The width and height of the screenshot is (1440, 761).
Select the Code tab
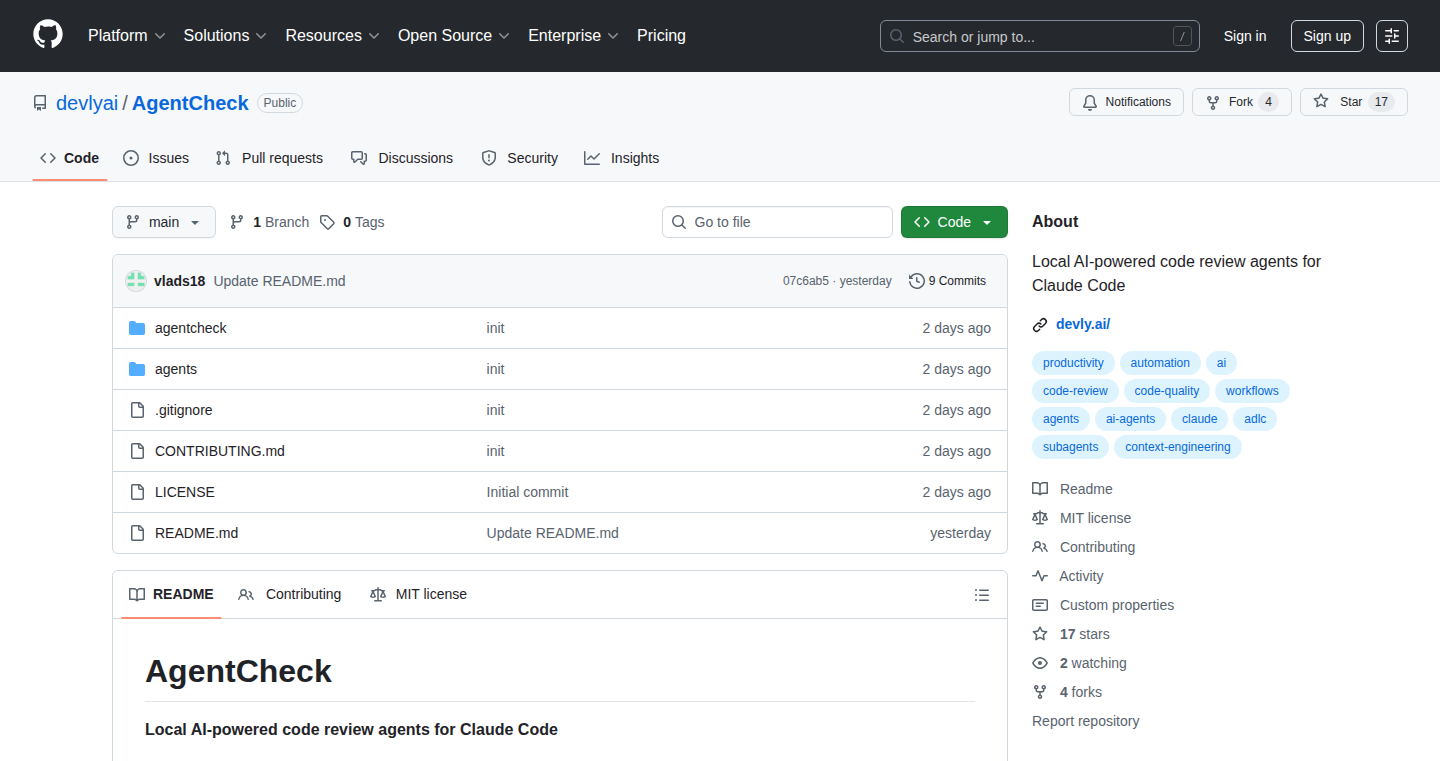70,158
